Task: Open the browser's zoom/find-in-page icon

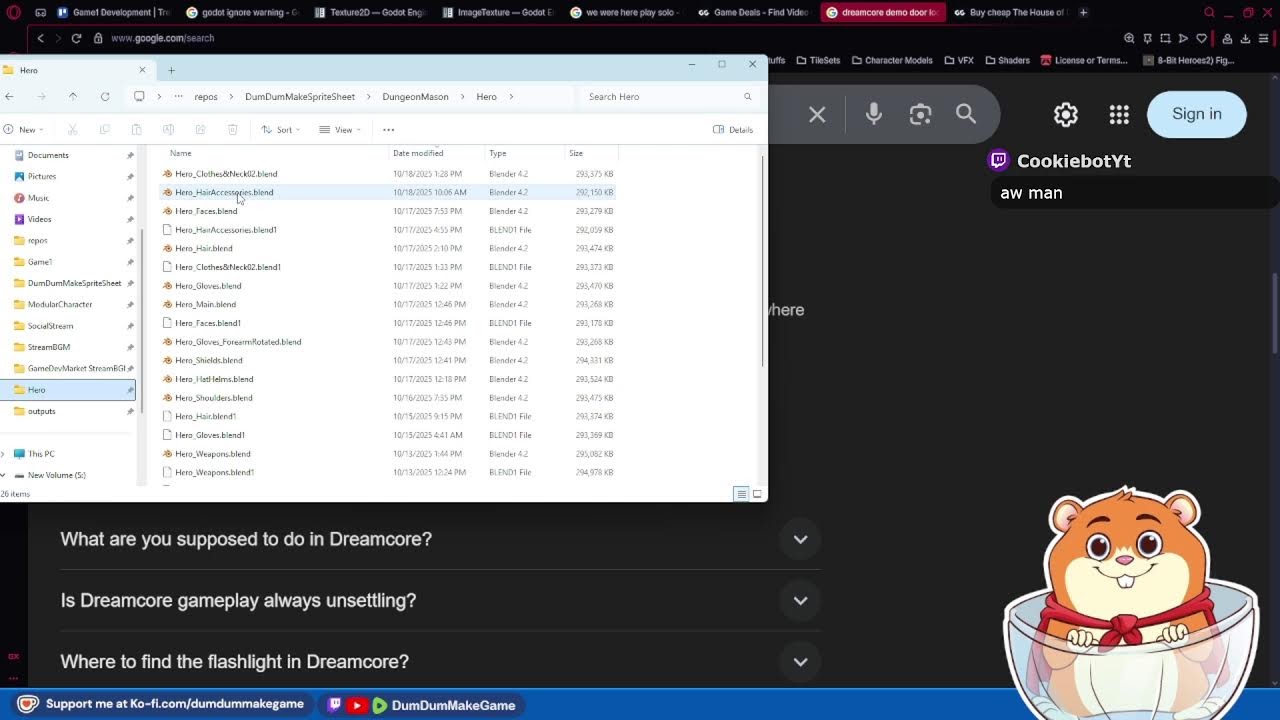Action: coord(1129,38)
